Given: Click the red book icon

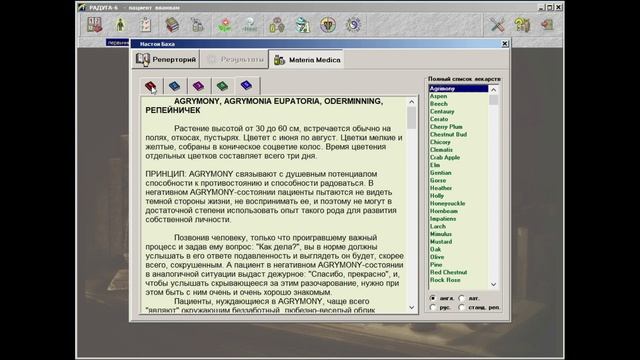Looking at the screenshot, I should (151, 86).
